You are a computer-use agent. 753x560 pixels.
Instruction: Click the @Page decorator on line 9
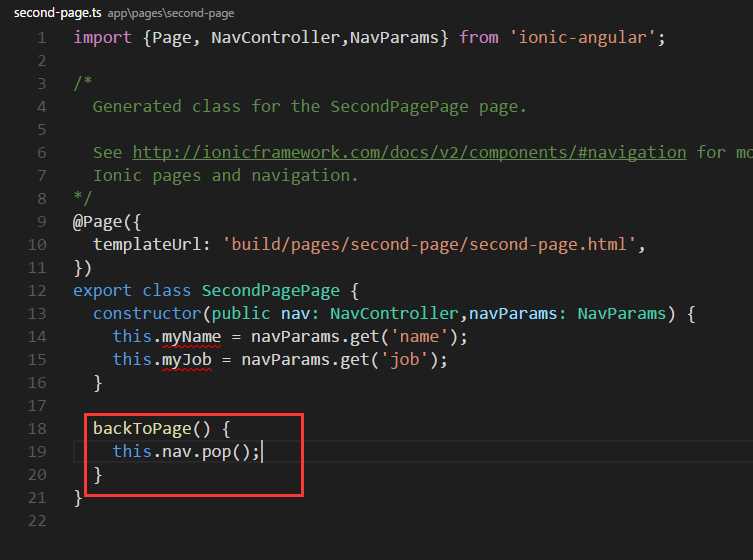(97, 222)
